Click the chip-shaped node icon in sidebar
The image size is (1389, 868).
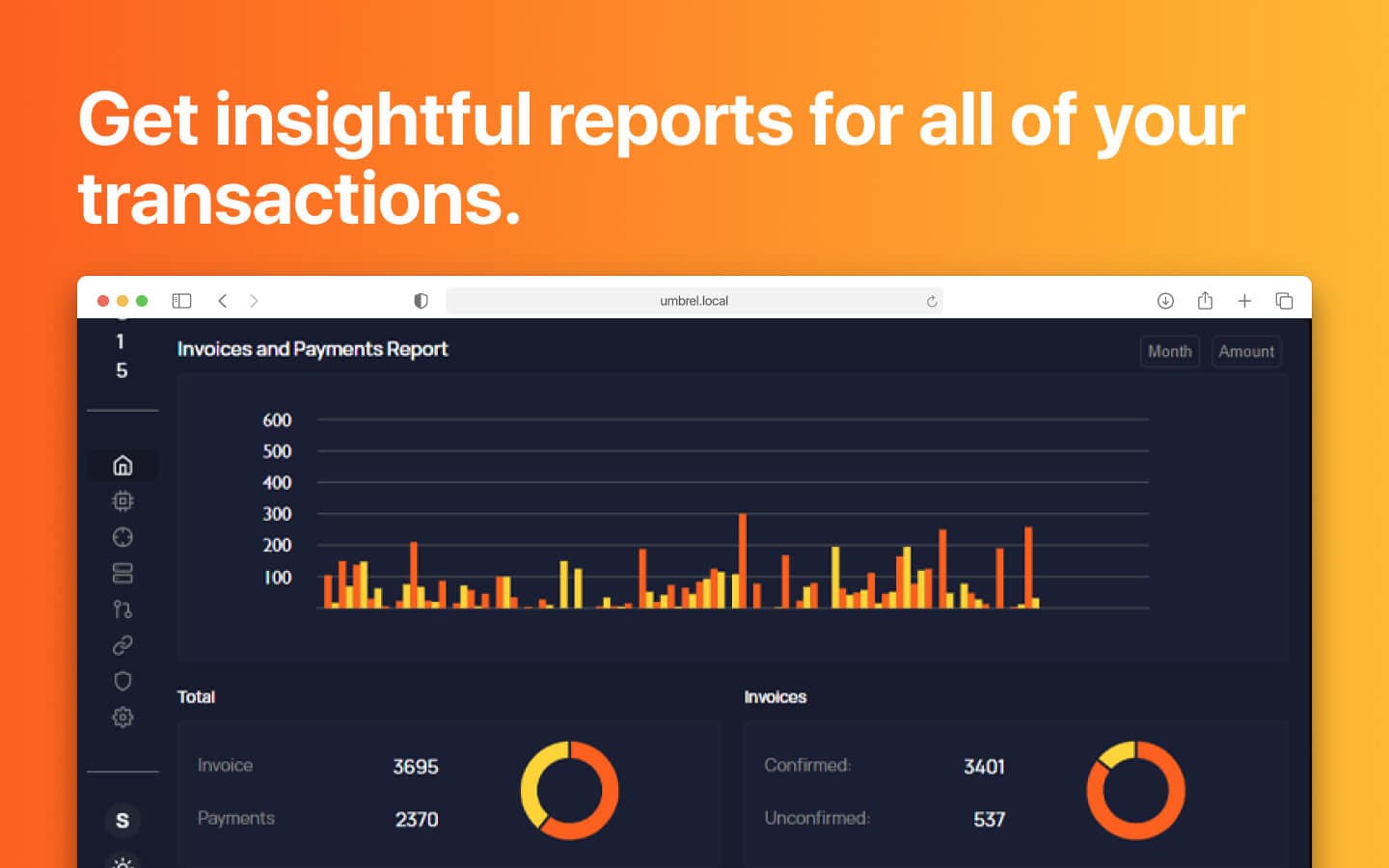coord(123,501)
